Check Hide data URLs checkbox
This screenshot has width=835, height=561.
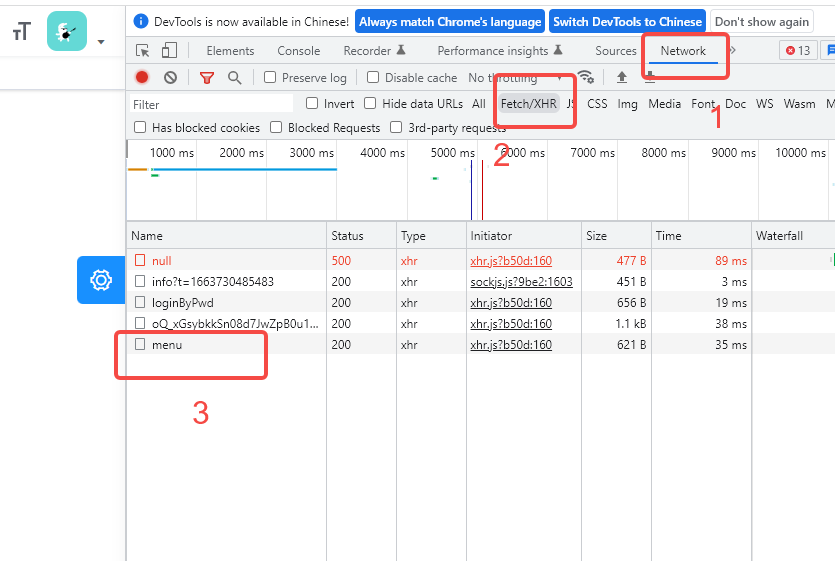tap(370, 103)
